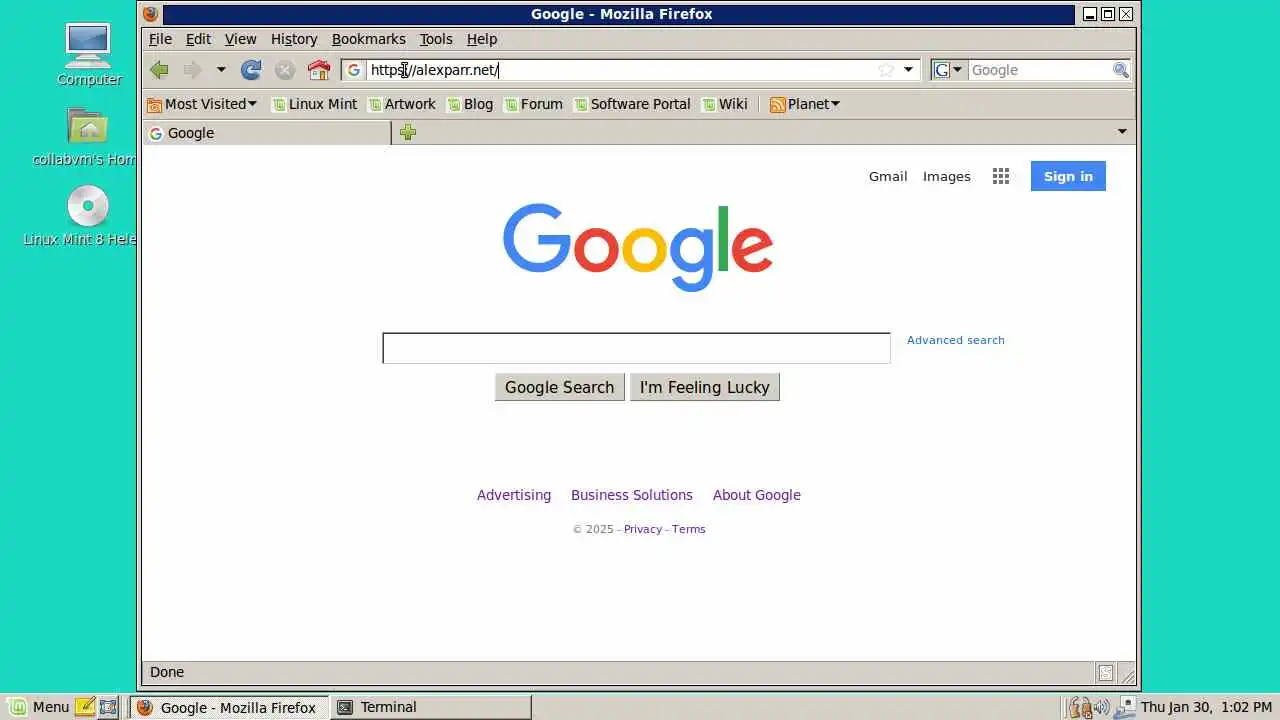Viewport: 1280px width, 720px height.
Task: Open the Help menu
Action: pyautogui.click(x=482, y=39)
